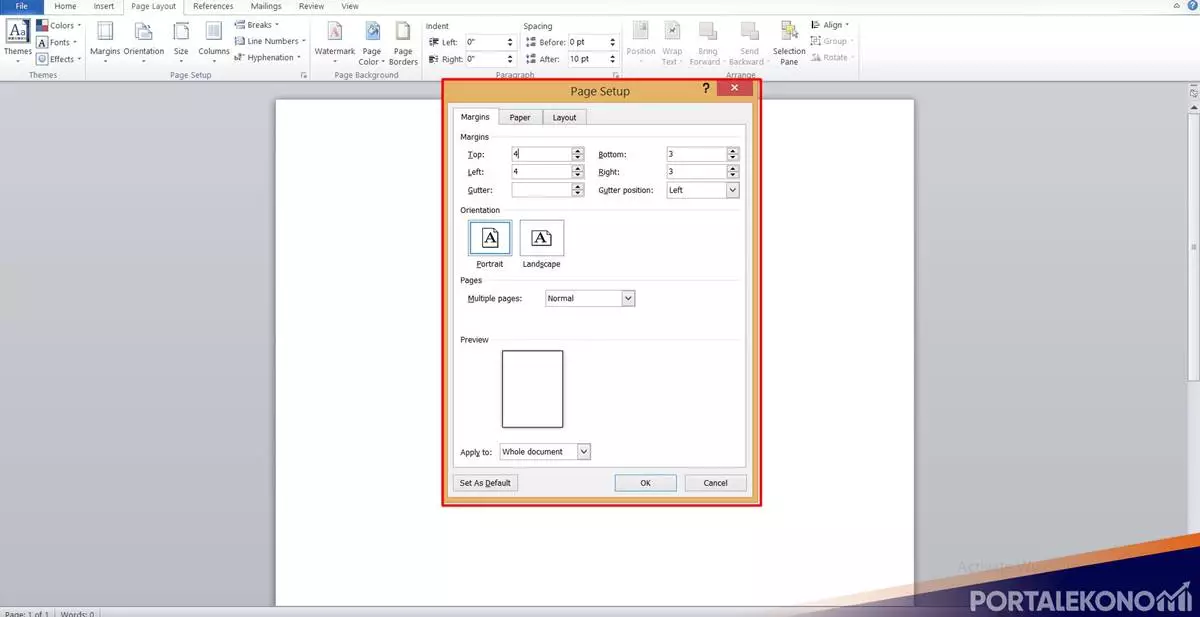Switch to the Home ribbon tab
This screenshot has width=1200, height=617.
click(65, 6)
